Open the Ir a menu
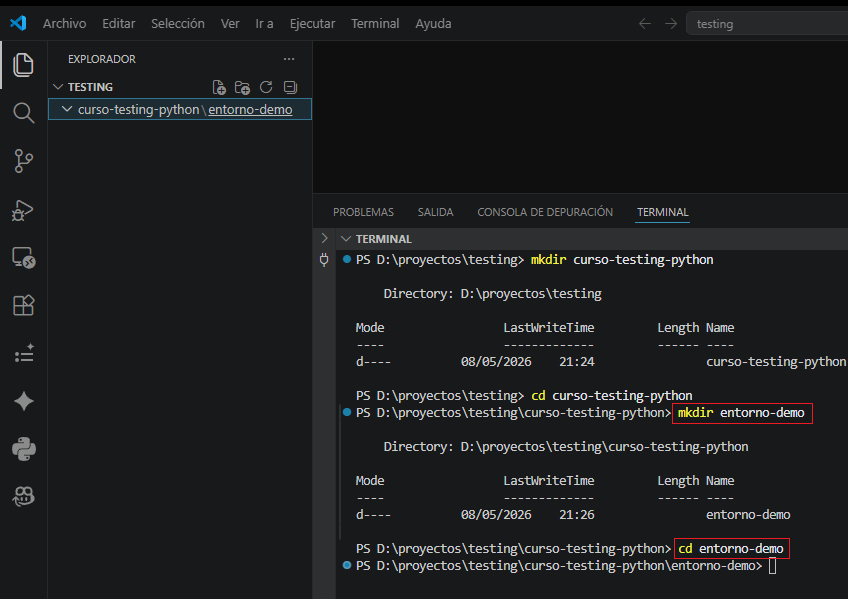The width and height of the screenshot is (848, 599). pyautogui.click(x=264, y=24)
